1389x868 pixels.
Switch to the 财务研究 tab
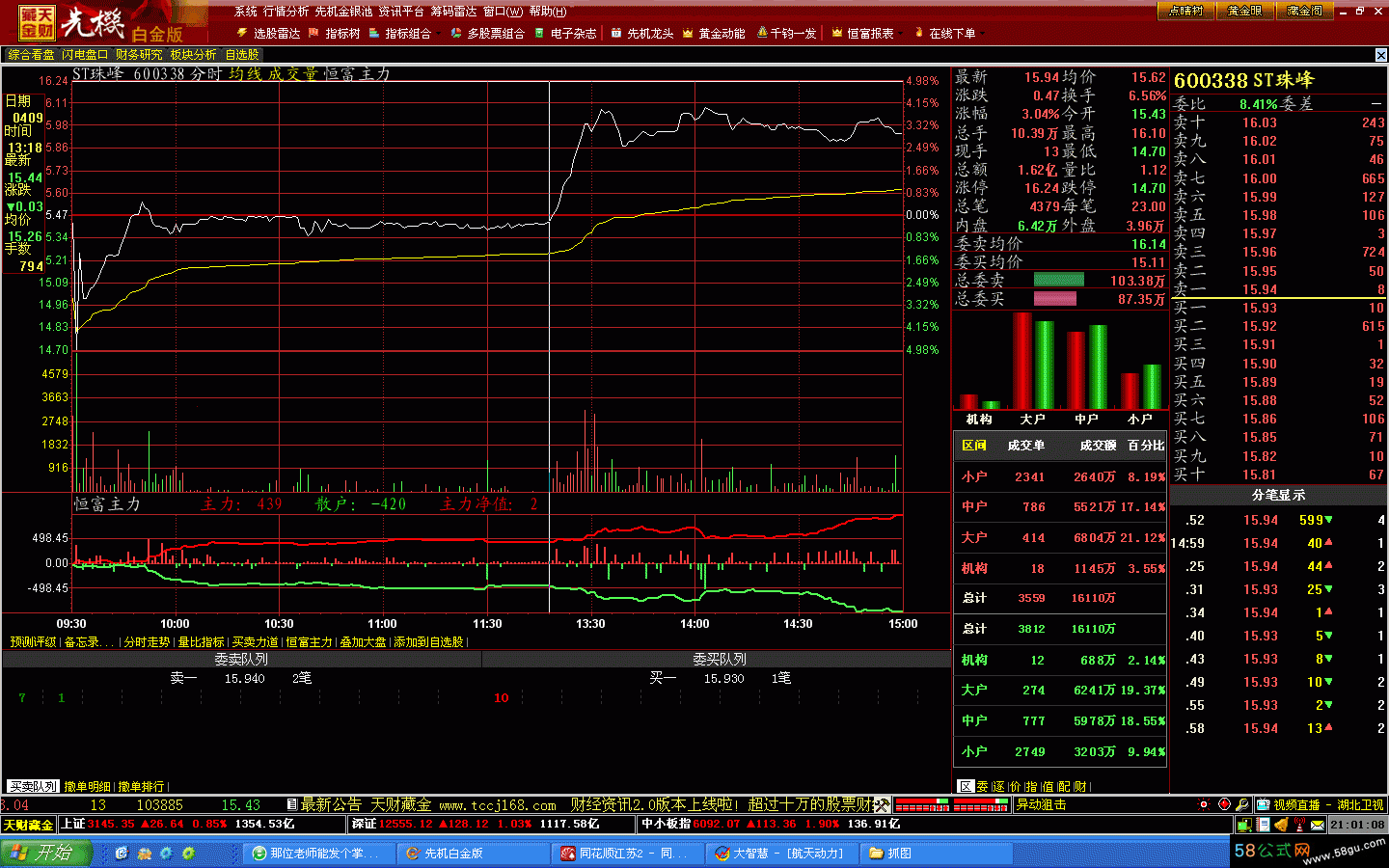[x=139, y=55]
